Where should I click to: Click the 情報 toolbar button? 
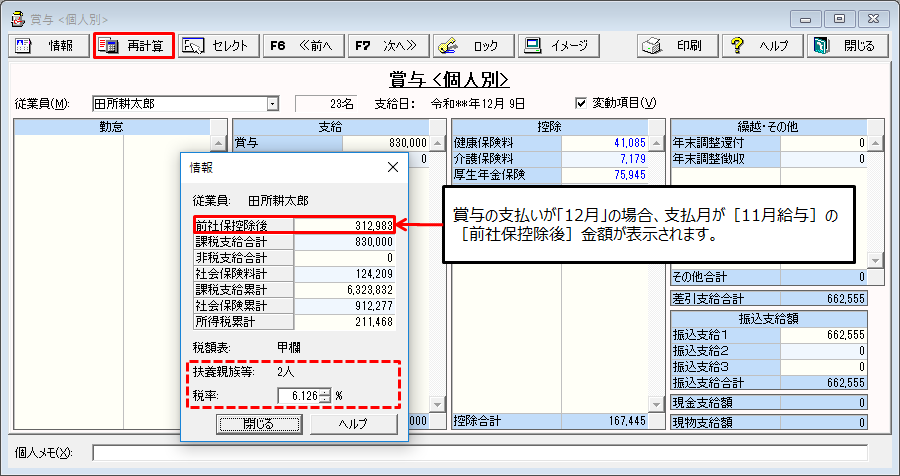[49, 46]
